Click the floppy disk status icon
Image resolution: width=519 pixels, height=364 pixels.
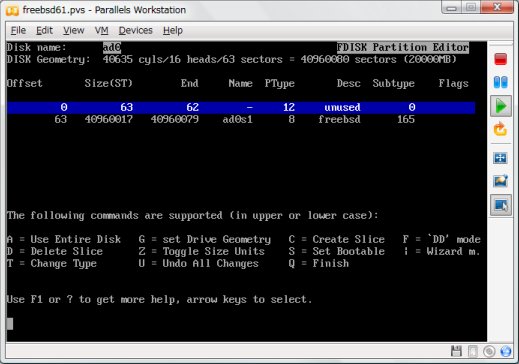point(456,351)
